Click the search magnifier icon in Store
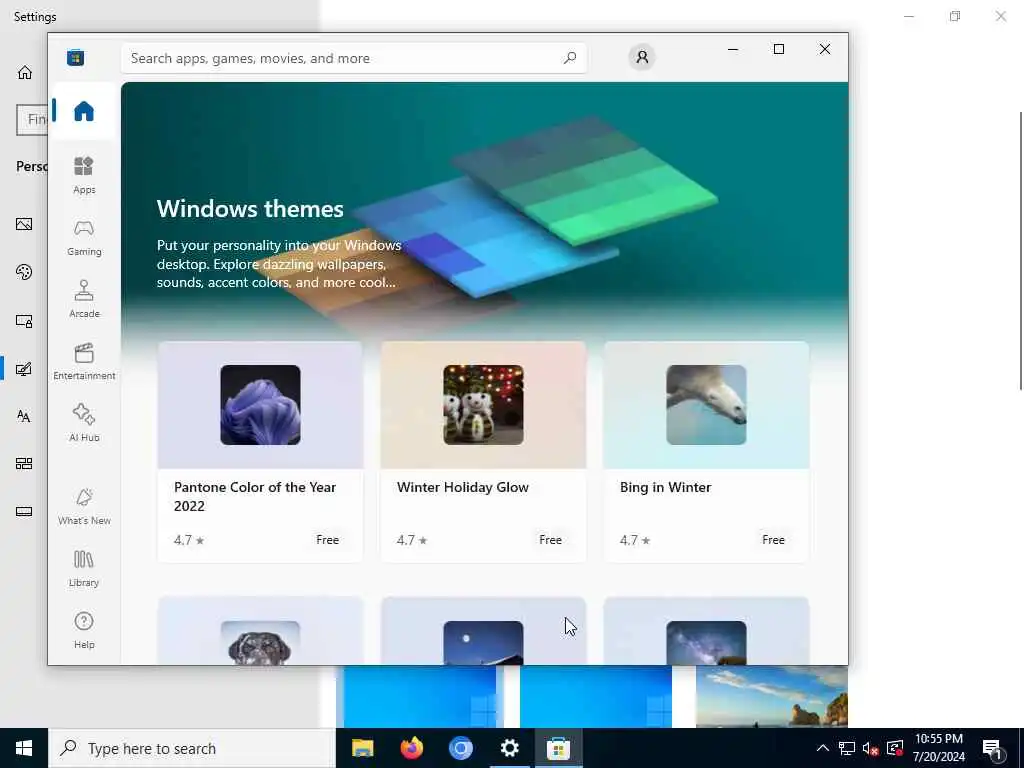The image size is (1024, 768). (569, 58)
